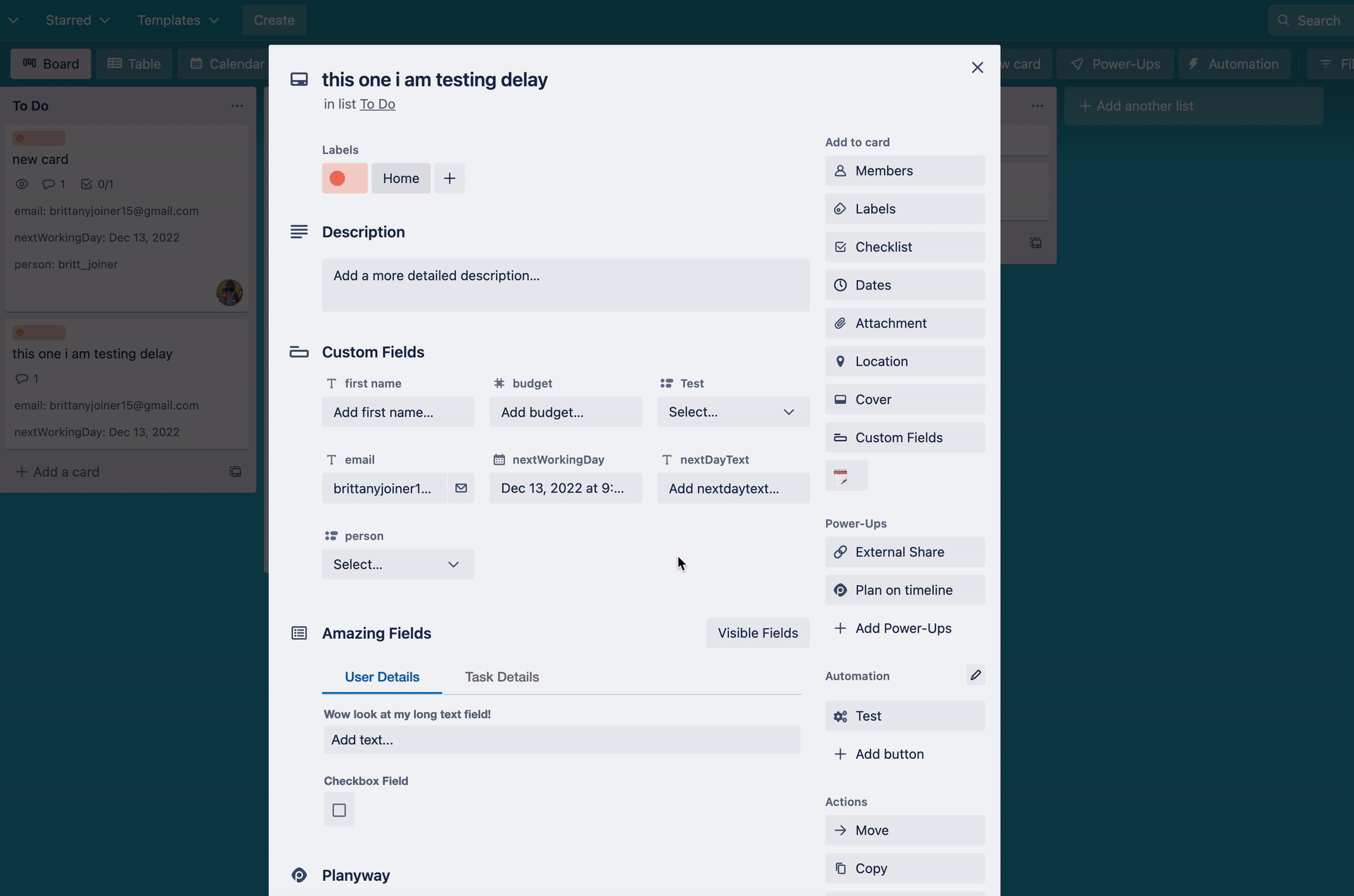This screenshot has width=1354, height=896.
Task: Click the red label on the new card
Action: (39, 138)
